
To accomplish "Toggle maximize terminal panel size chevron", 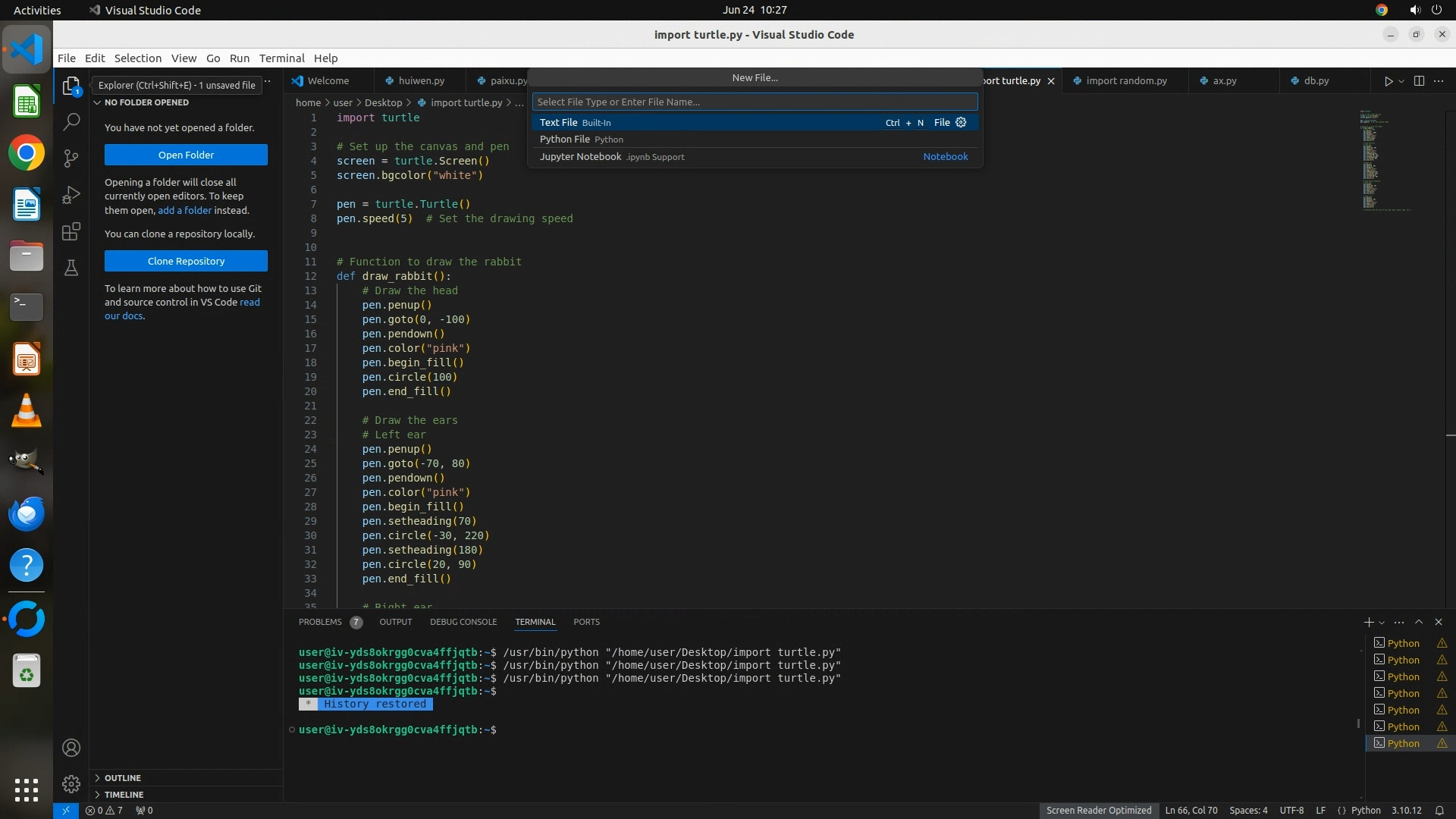I will pos(1419,622).
